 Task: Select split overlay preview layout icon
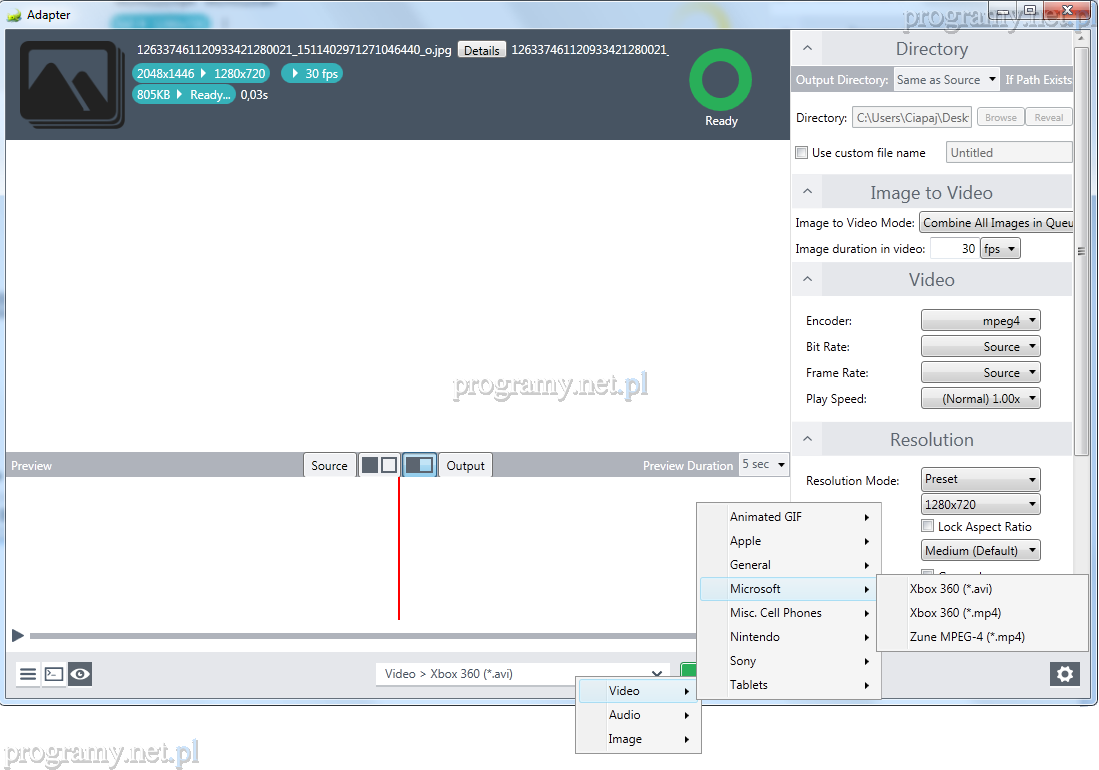[x=419, y=465]
